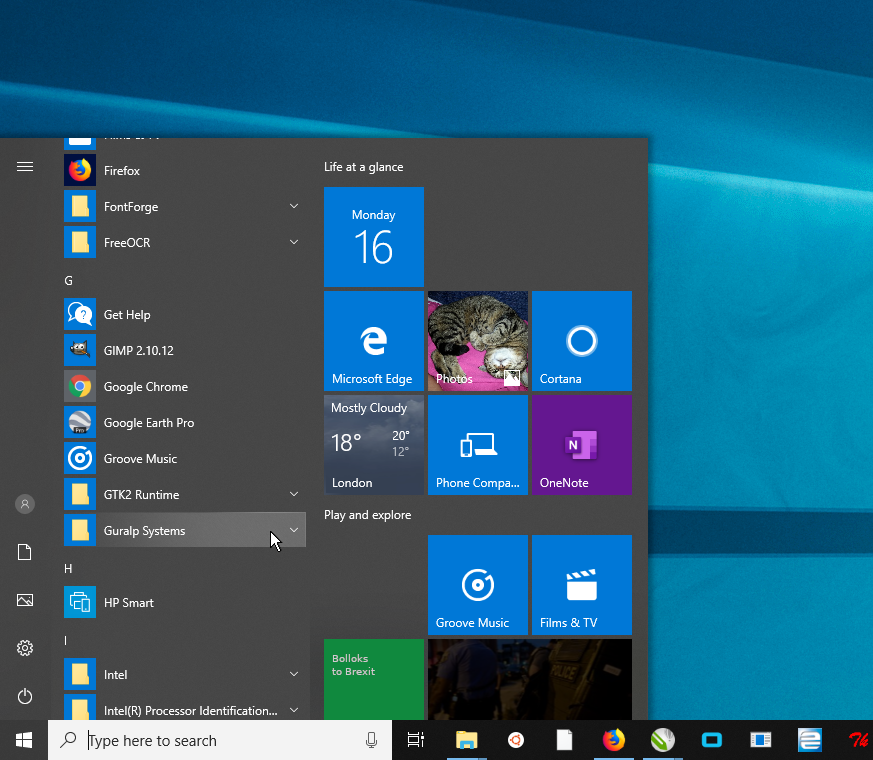Open Firefox from the taskbar
This screenshot has height=760, width=873.
pyautogui.click(x=614, y=740)
